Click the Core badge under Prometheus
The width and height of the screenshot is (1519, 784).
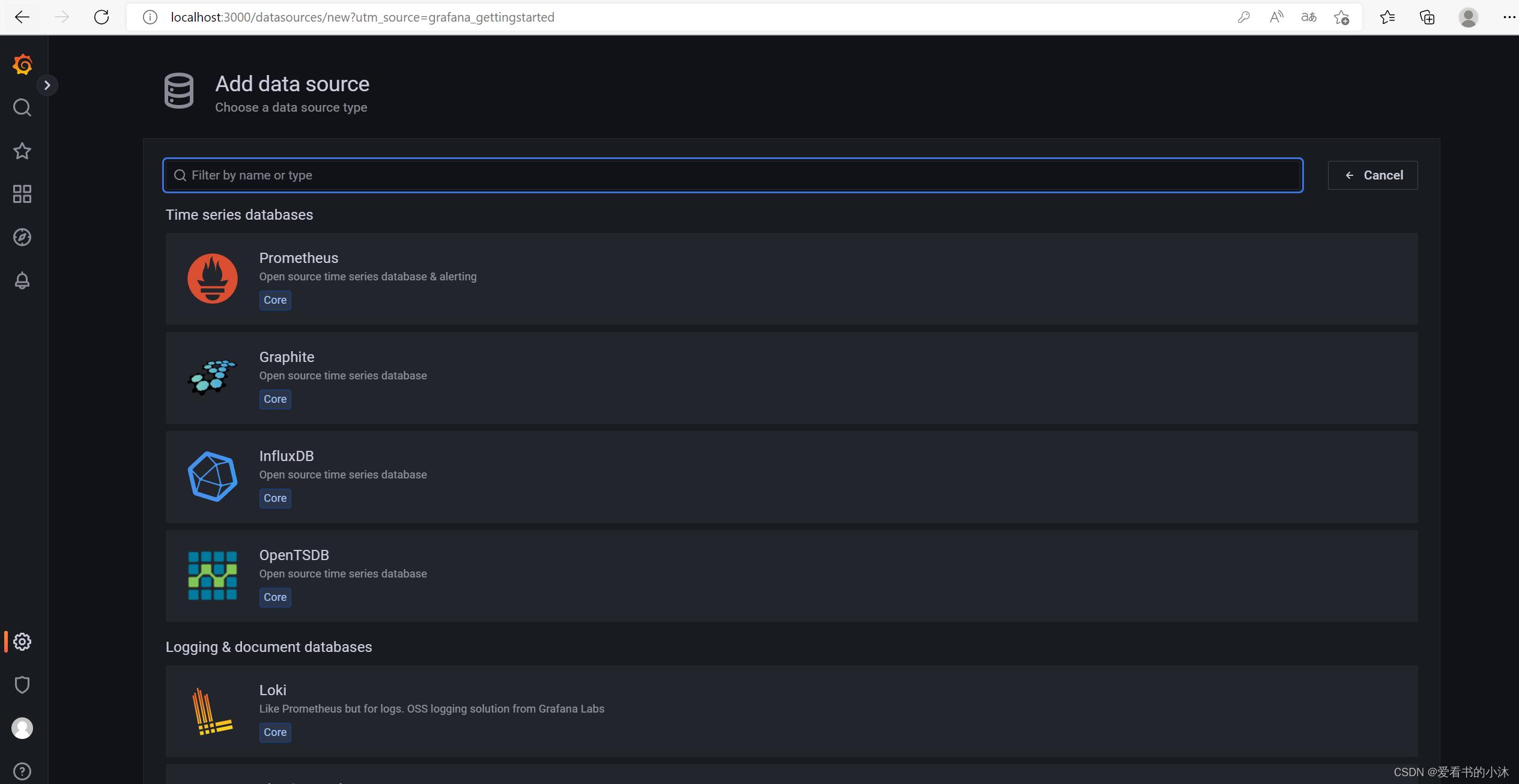275,300
